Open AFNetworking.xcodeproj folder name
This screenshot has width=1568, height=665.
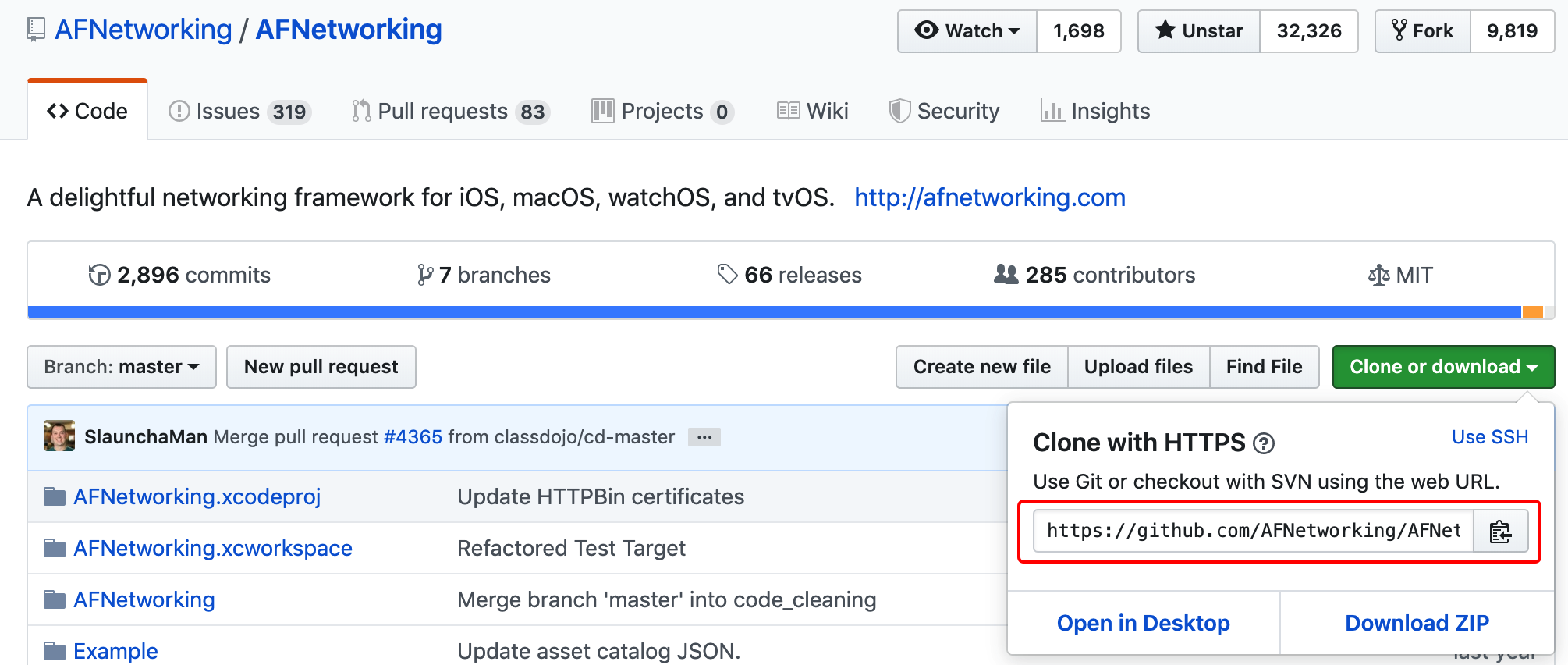click(x=197, y=496)
